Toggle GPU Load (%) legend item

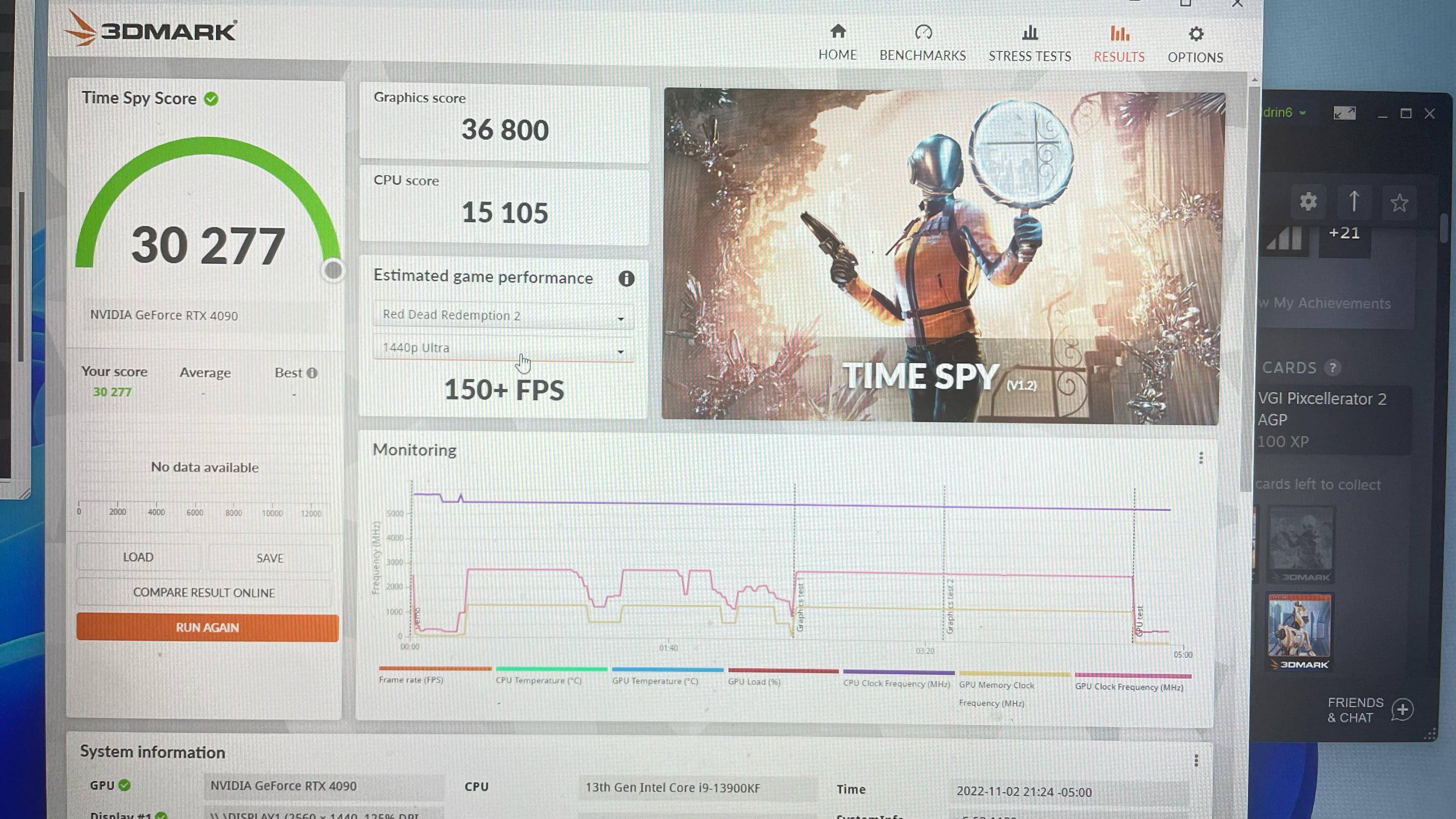click(754, 682)
